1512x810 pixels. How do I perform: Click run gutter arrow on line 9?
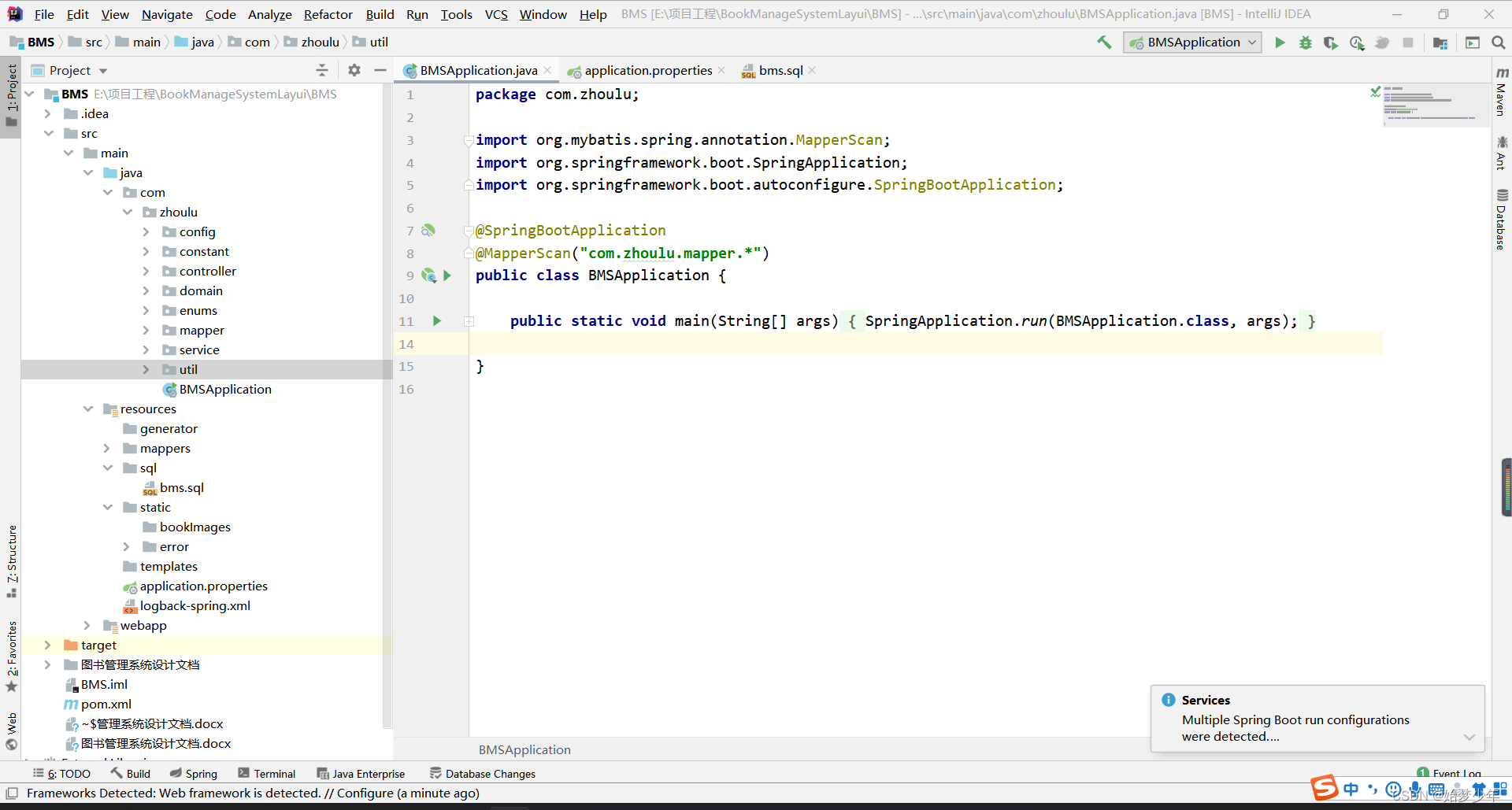click(x=447, y=276)
